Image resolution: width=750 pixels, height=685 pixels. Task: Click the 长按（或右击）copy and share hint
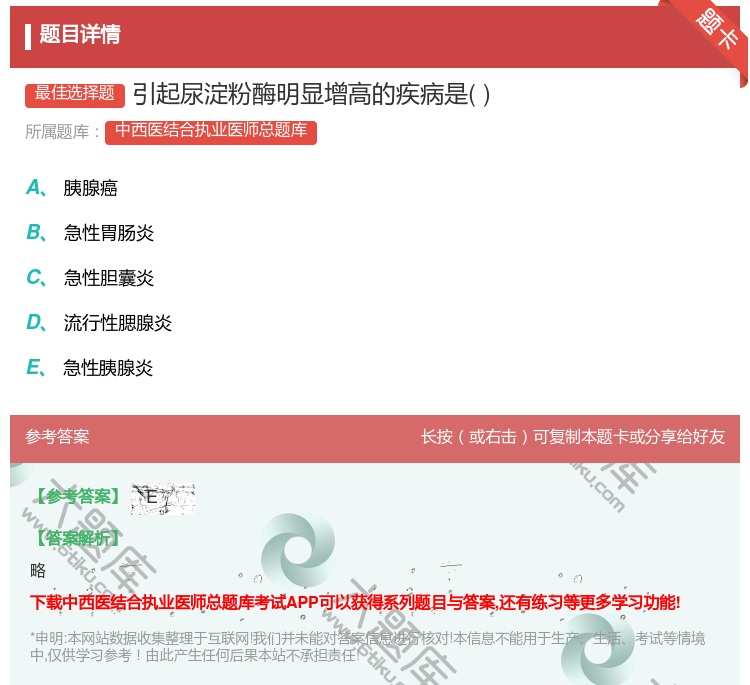[573, 437]
